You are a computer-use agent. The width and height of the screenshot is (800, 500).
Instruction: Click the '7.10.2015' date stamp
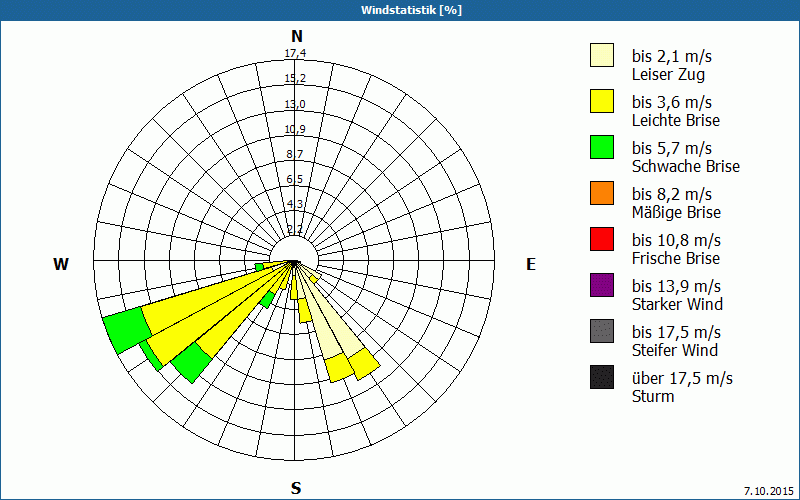tap(769, 491)
